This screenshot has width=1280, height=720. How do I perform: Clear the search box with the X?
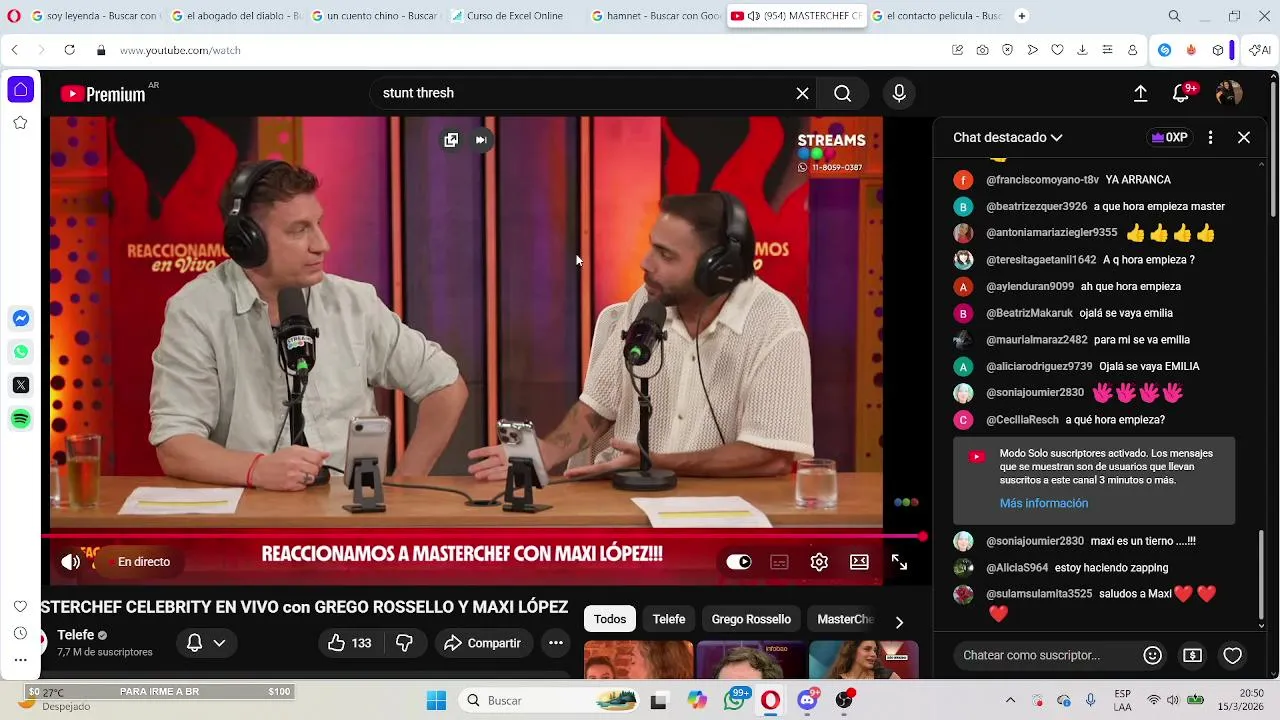[x=802, y=93]
